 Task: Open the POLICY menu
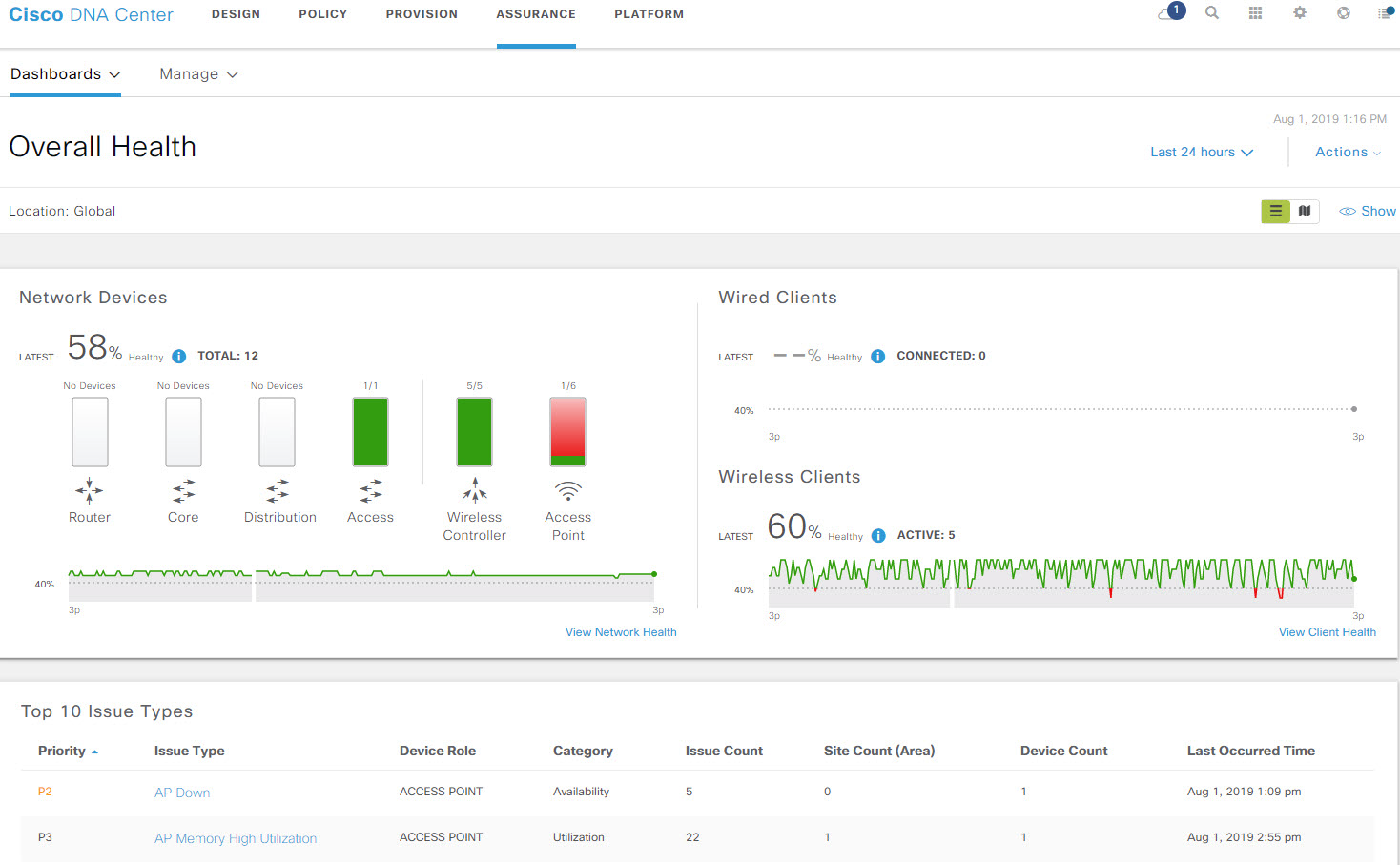pyautogui.click(x=323, y=14)
